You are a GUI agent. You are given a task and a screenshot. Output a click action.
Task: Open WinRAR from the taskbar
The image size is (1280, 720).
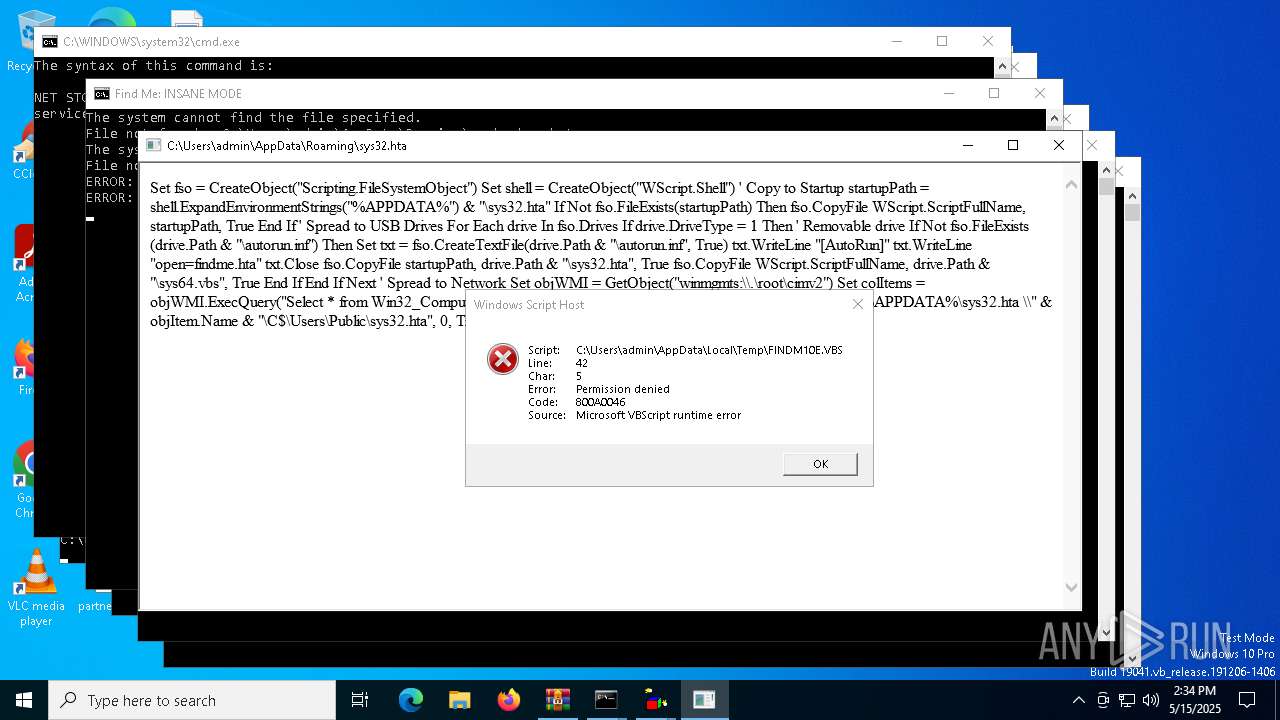(x=557, y=700)
